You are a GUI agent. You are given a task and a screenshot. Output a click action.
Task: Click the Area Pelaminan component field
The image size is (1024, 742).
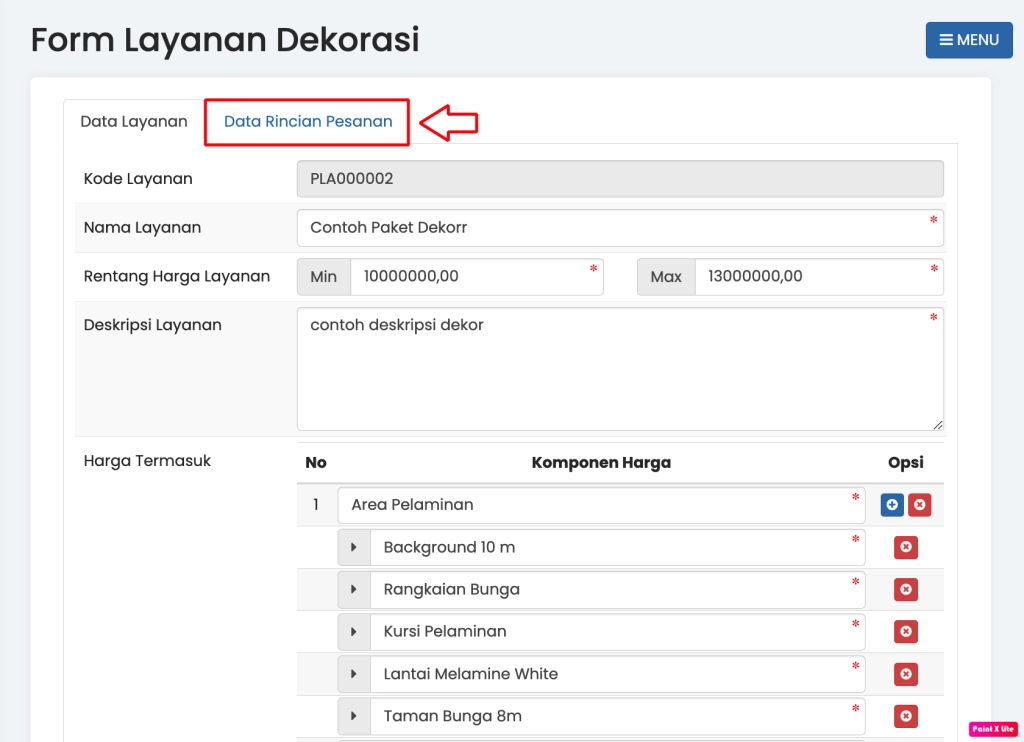600,505
